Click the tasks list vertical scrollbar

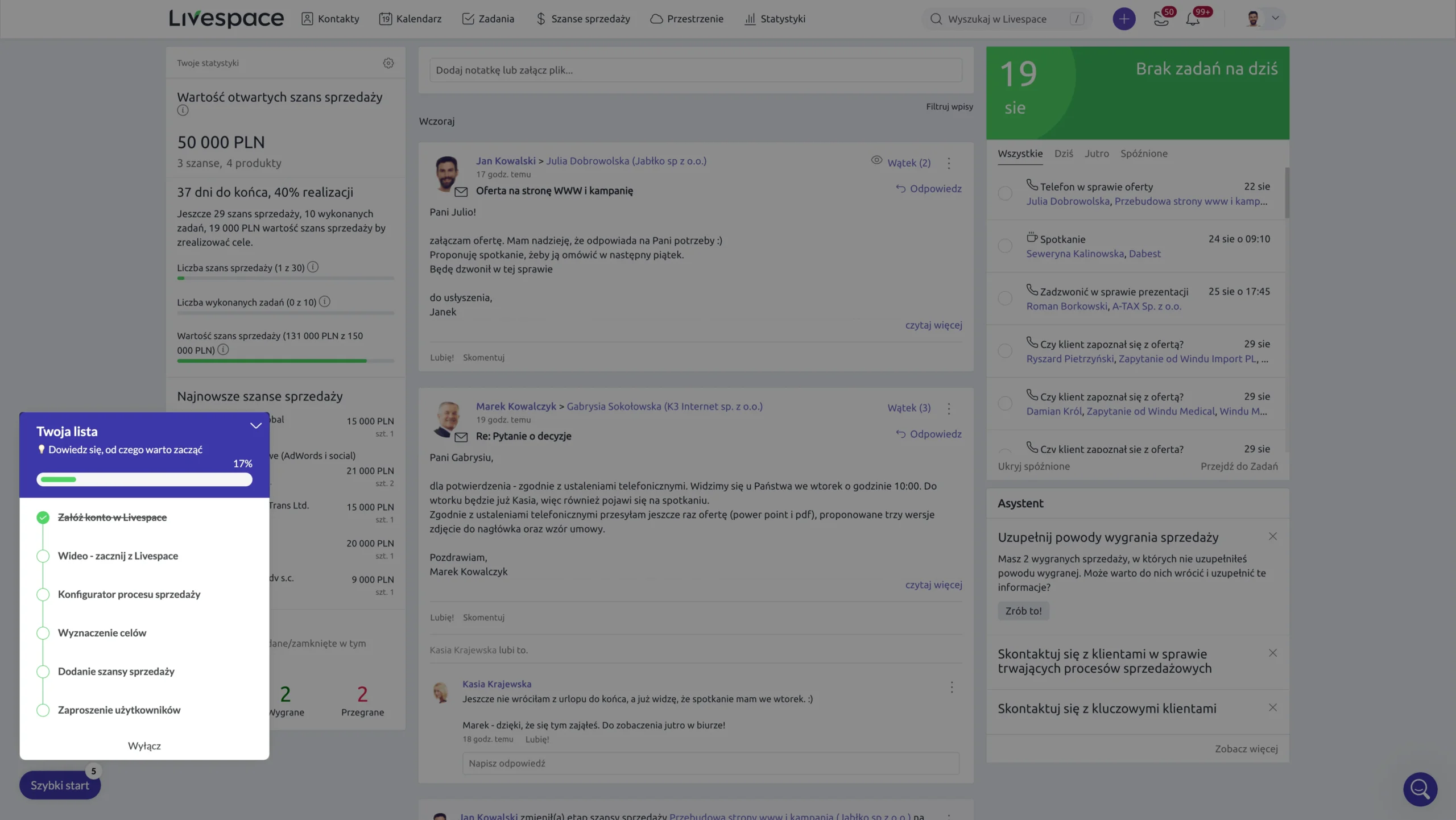tap(1287, 193)
